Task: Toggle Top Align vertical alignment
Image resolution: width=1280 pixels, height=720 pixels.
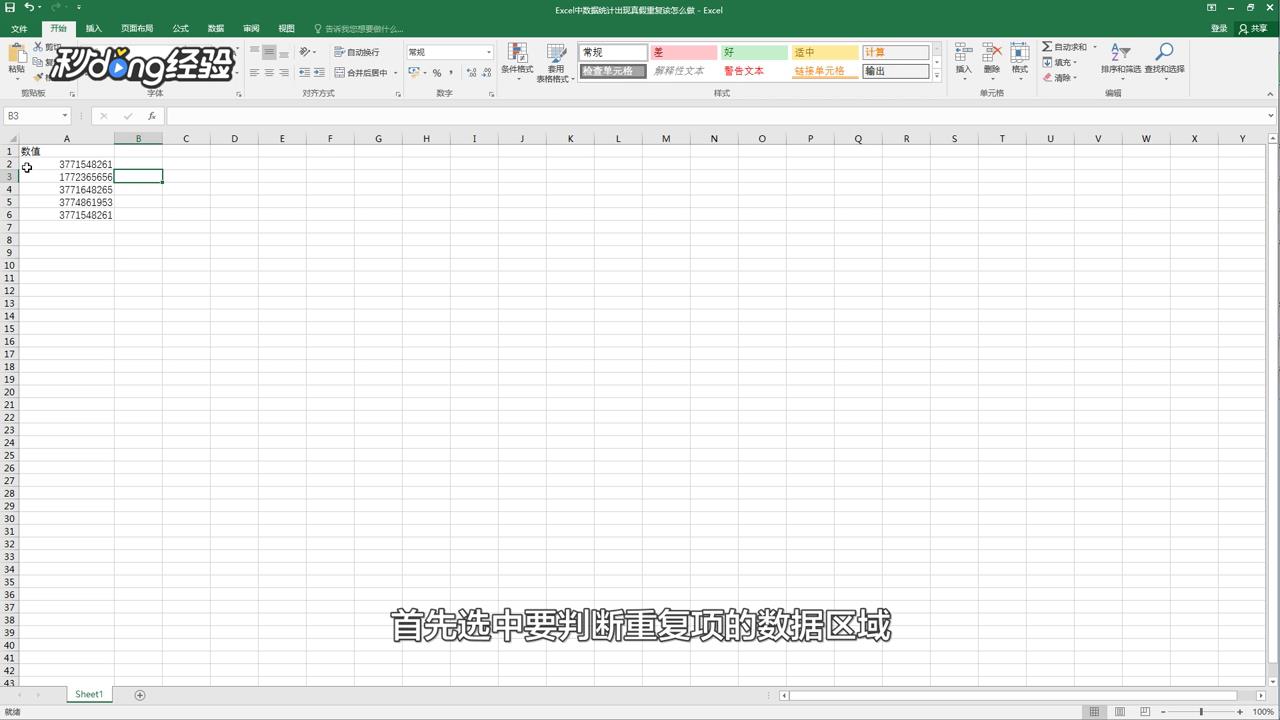Action: 255,52
